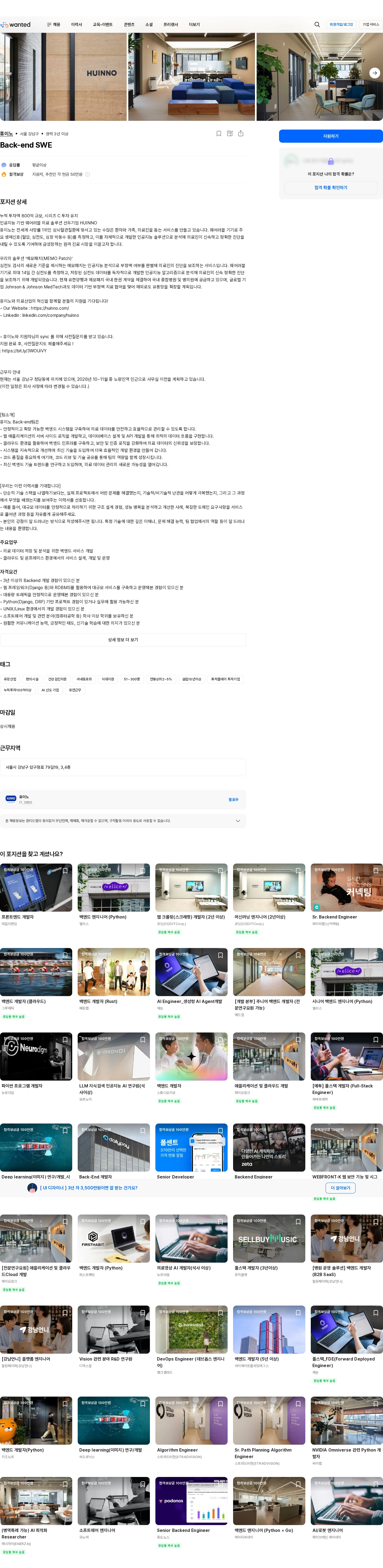Open the 프리랜서 menu
Screen dimensions: 383x1568
171,24
